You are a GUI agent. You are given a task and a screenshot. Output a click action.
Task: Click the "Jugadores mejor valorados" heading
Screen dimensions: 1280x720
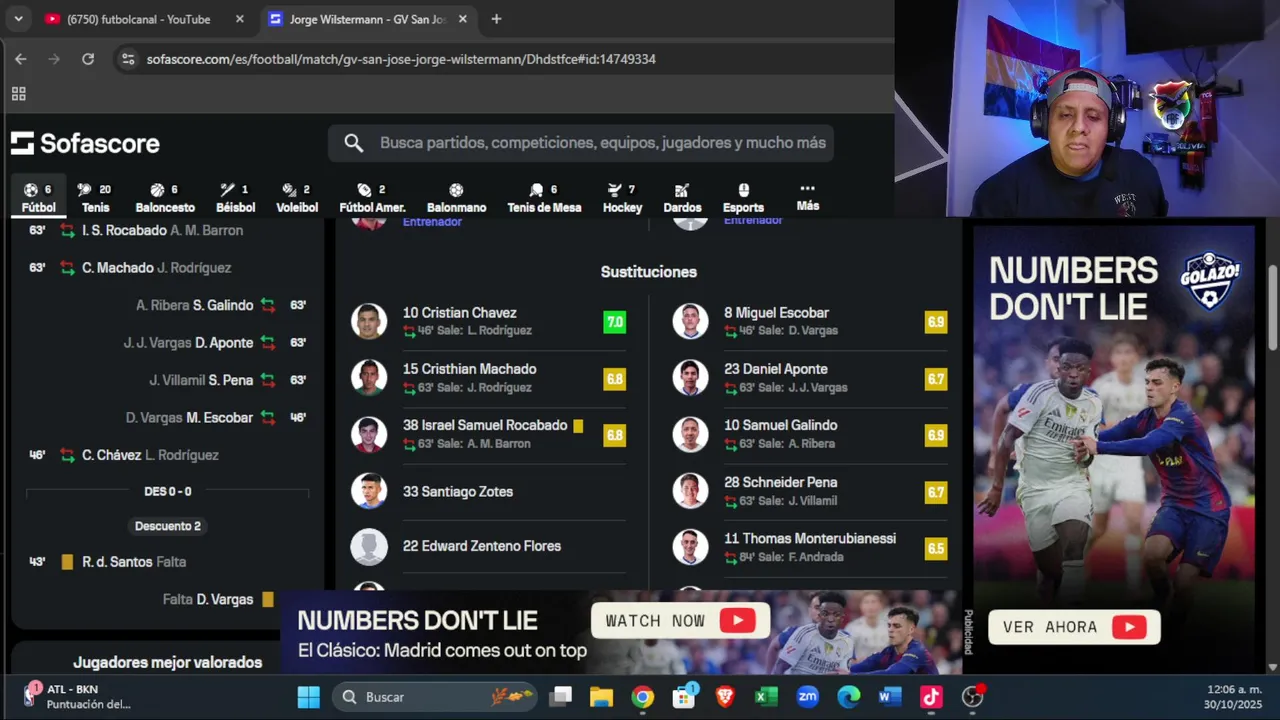(168, 662)
